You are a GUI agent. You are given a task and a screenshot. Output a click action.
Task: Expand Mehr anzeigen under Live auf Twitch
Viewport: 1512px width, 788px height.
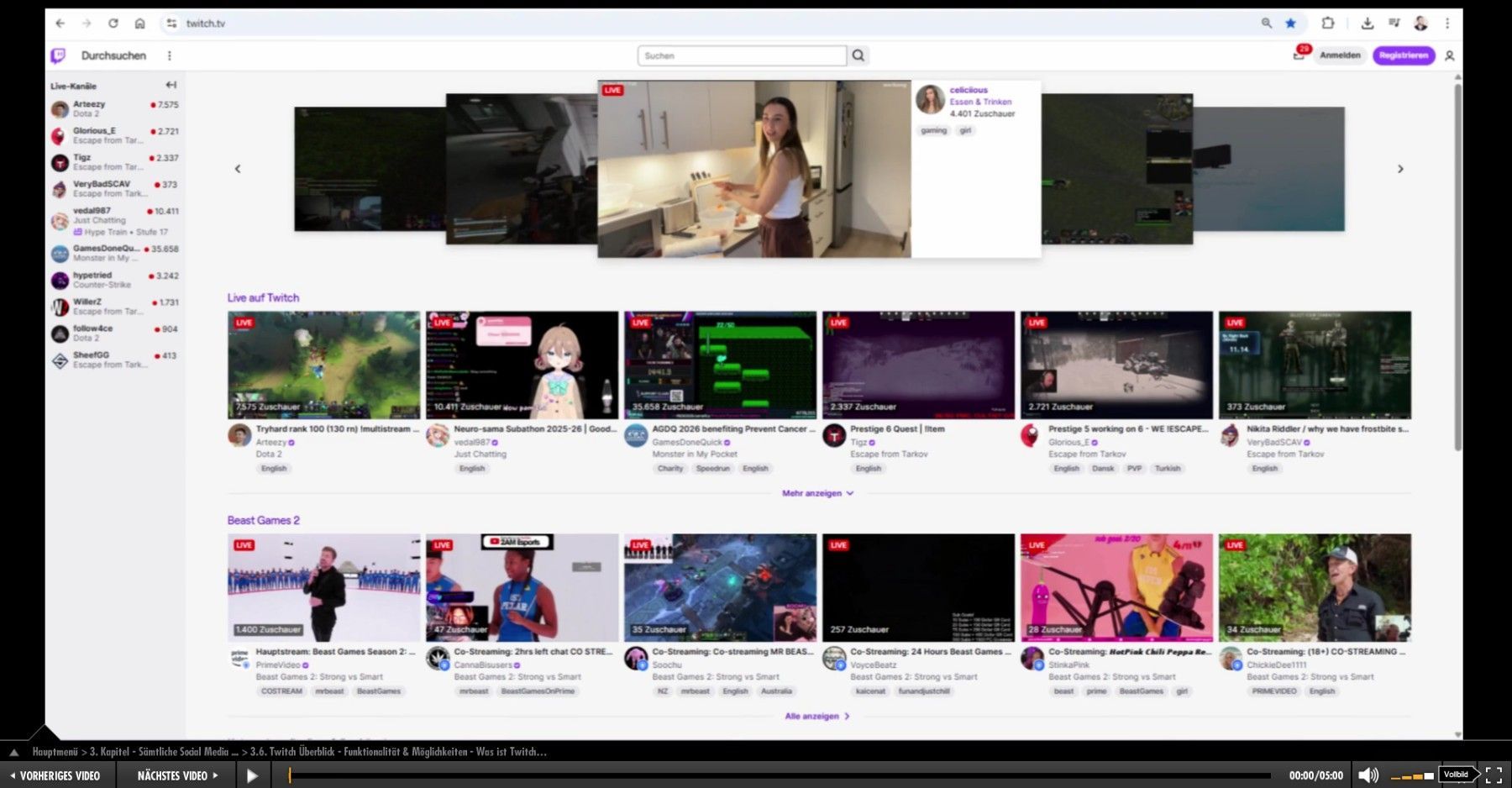click(x=816, y=493)
